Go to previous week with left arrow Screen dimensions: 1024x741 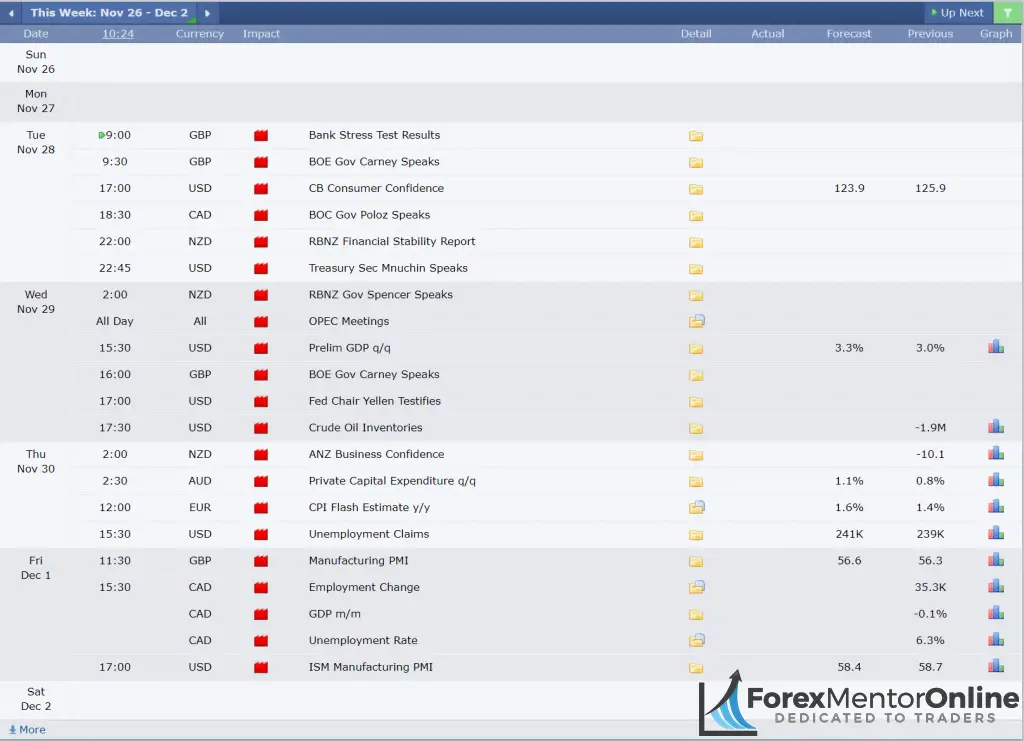coord(11,13)
